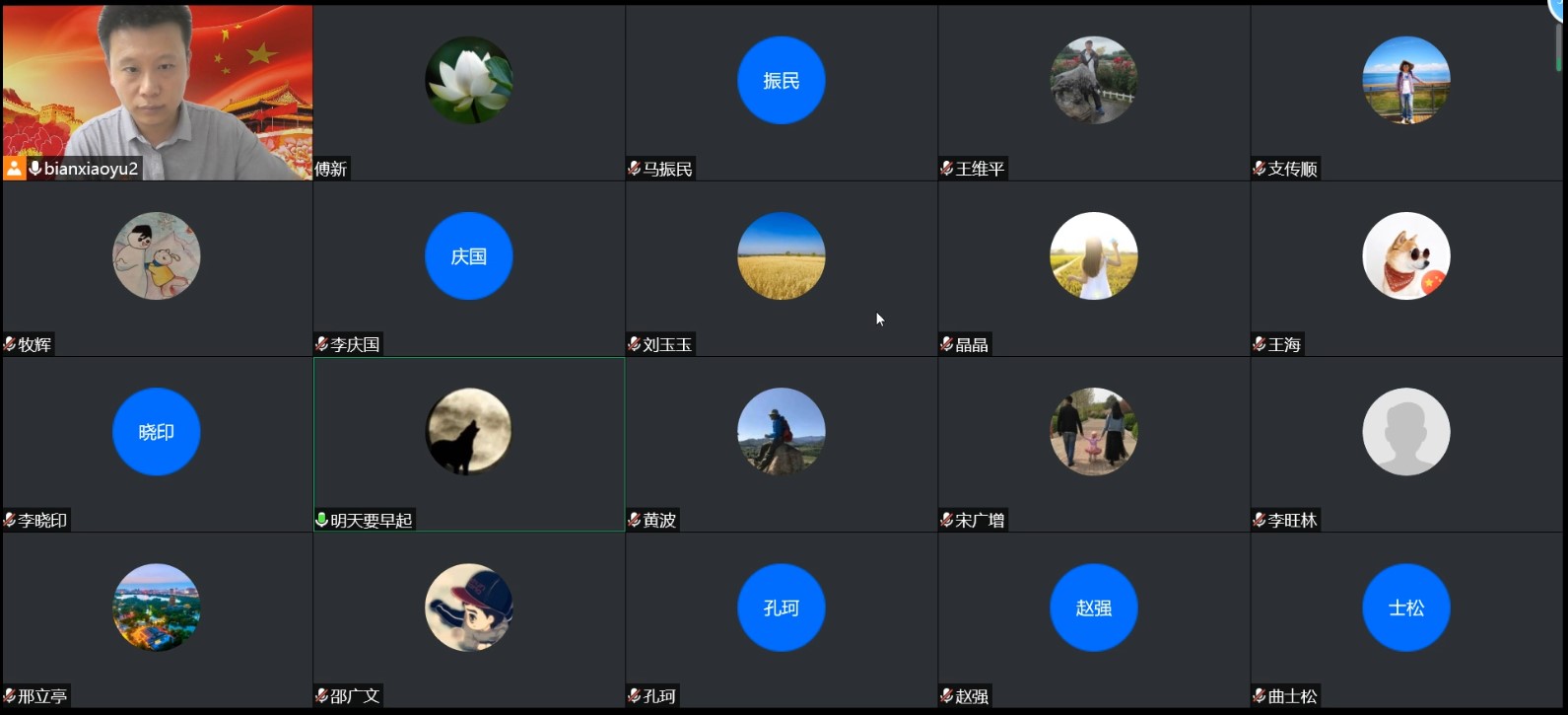The image size is (1568, 715).
Task: Click the muted mic icon beside 马振民
Action: coord(634,169)
